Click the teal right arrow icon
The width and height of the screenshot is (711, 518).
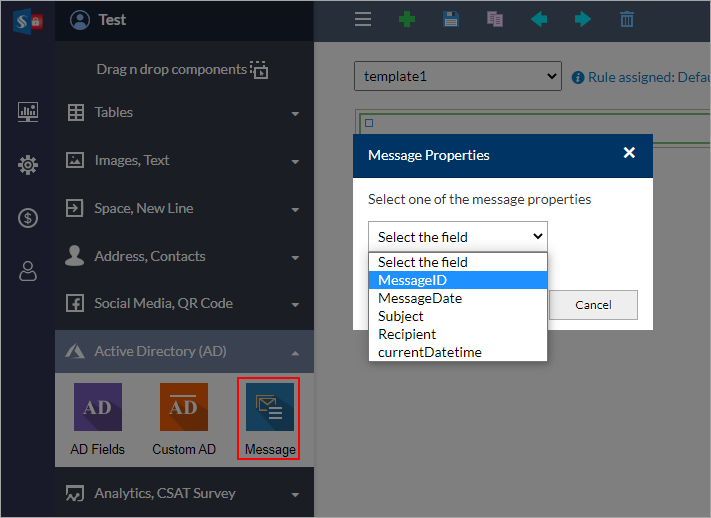coord(583,20)
